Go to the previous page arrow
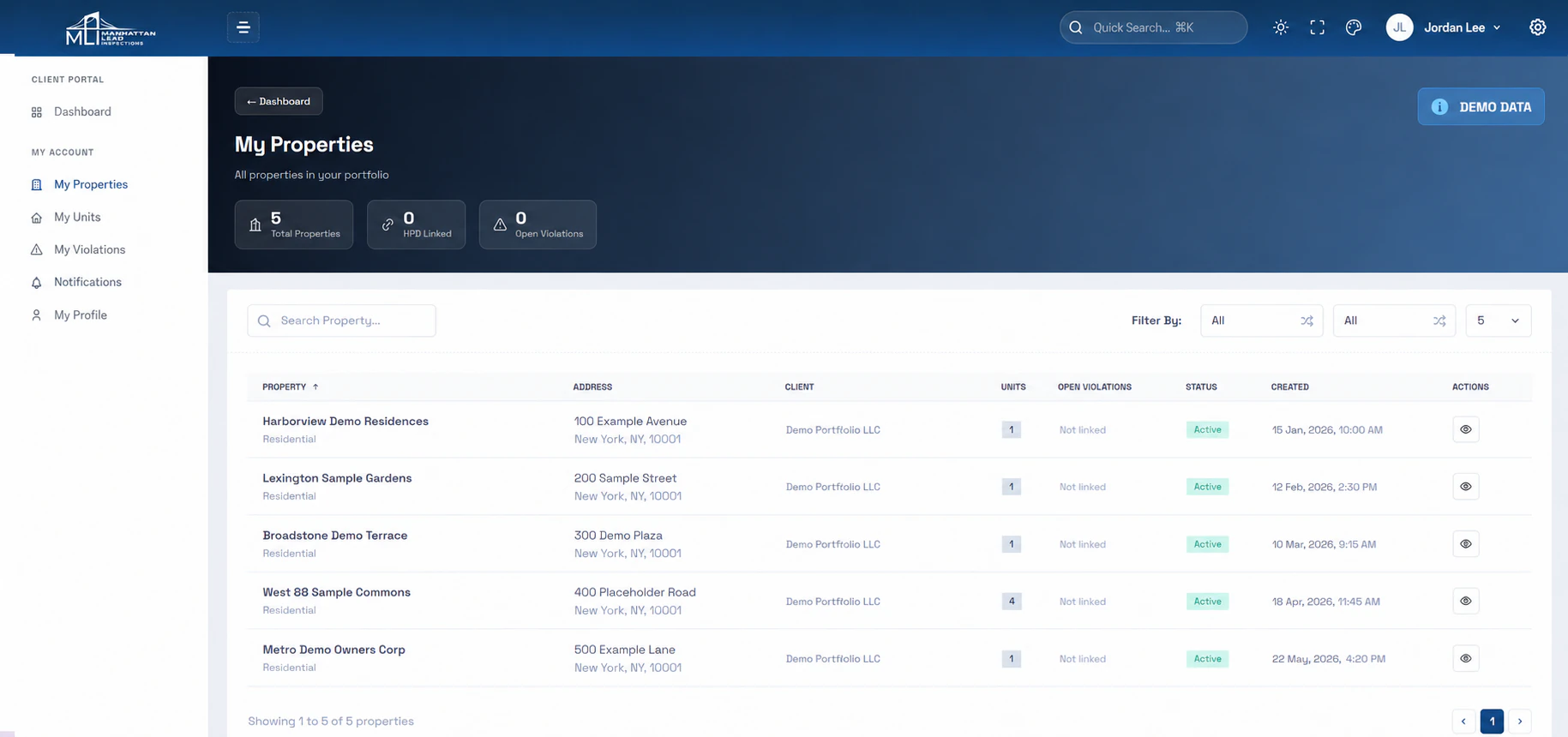1568x737 pixels. [1463, 722]
